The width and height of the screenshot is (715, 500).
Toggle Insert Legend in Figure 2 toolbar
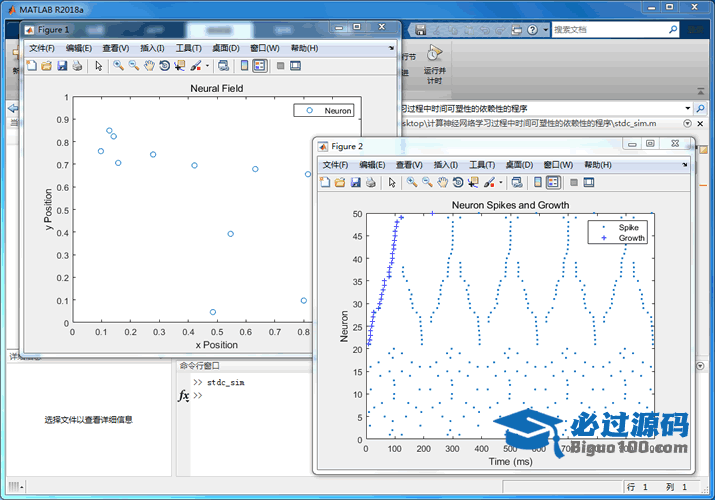pos(553,182)
